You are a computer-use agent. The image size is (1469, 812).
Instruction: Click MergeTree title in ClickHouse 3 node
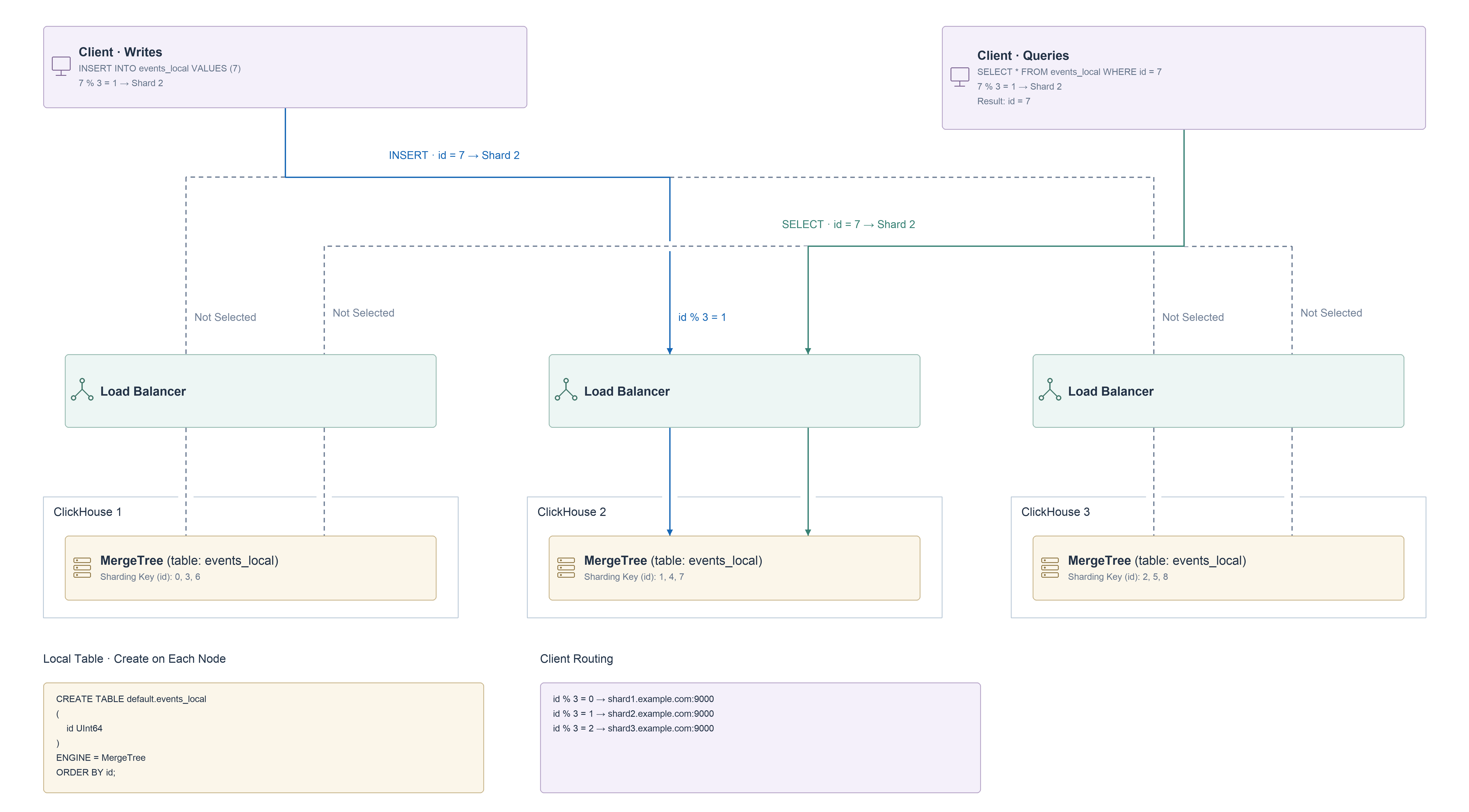click(1157, 561)
